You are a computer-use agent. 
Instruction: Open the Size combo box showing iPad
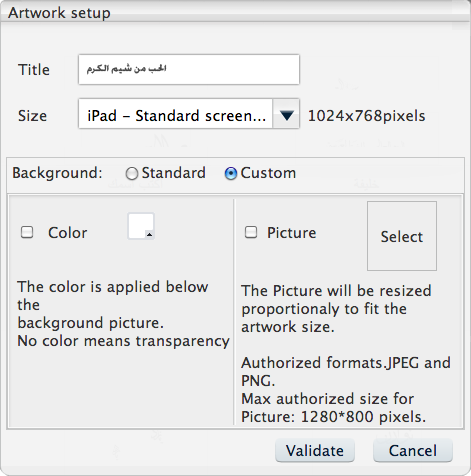pyautogui.click(x=189, y=114)
